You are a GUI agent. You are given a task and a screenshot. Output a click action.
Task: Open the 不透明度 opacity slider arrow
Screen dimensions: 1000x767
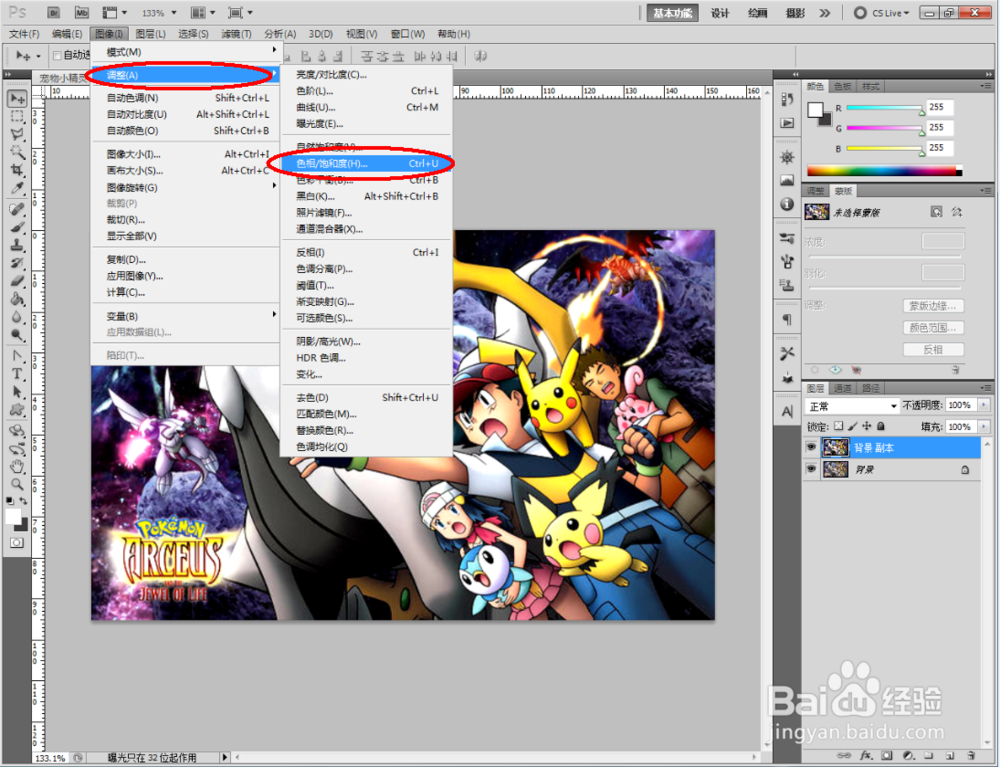(x=984, y=405)
